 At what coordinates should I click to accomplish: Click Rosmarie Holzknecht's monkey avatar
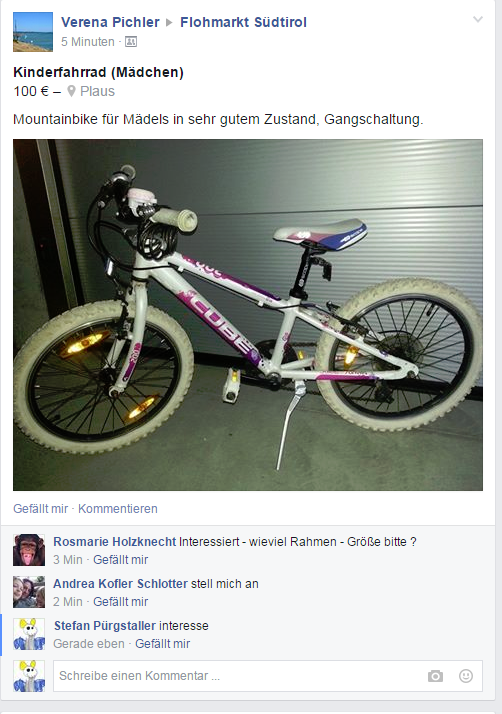pyautogui.click(x=29, y=550)
